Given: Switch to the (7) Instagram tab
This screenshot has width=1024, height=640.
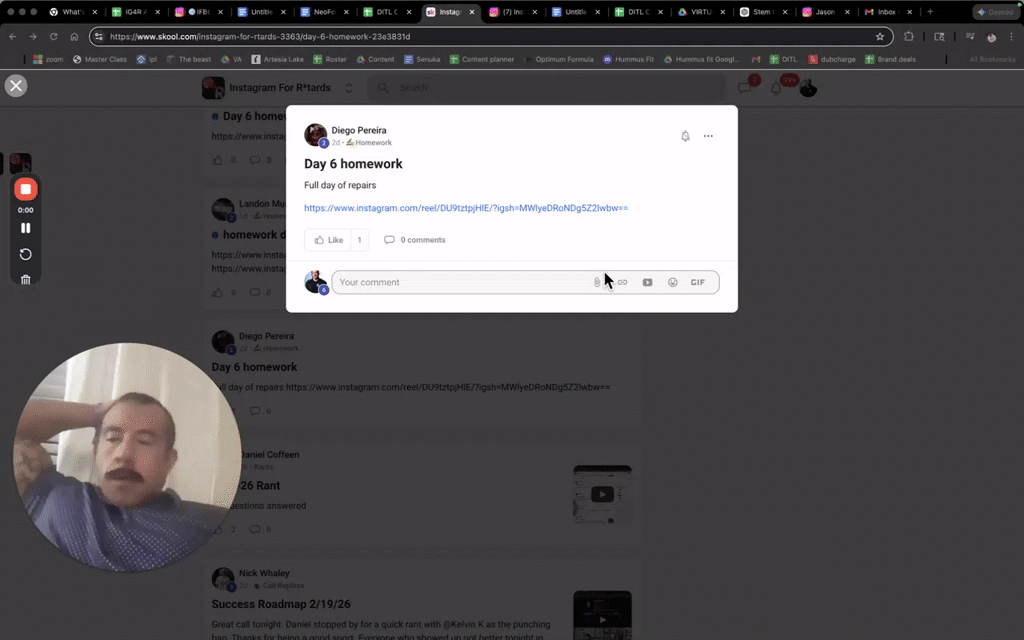Looking at the screenshot, I should [x=513, y=12].
